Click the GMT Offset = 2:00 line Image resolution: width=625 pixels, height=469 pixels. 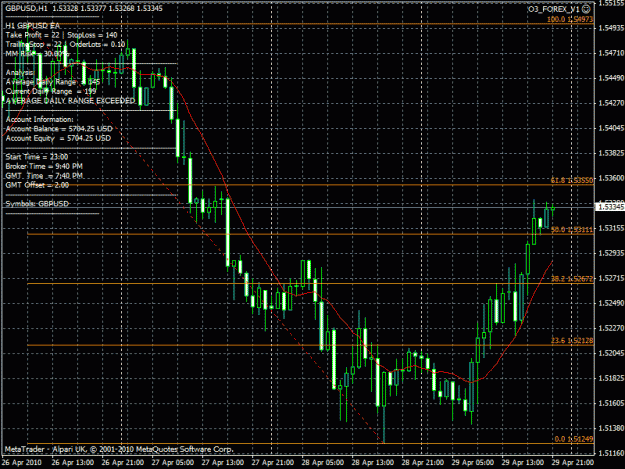[x=37, y=185]
